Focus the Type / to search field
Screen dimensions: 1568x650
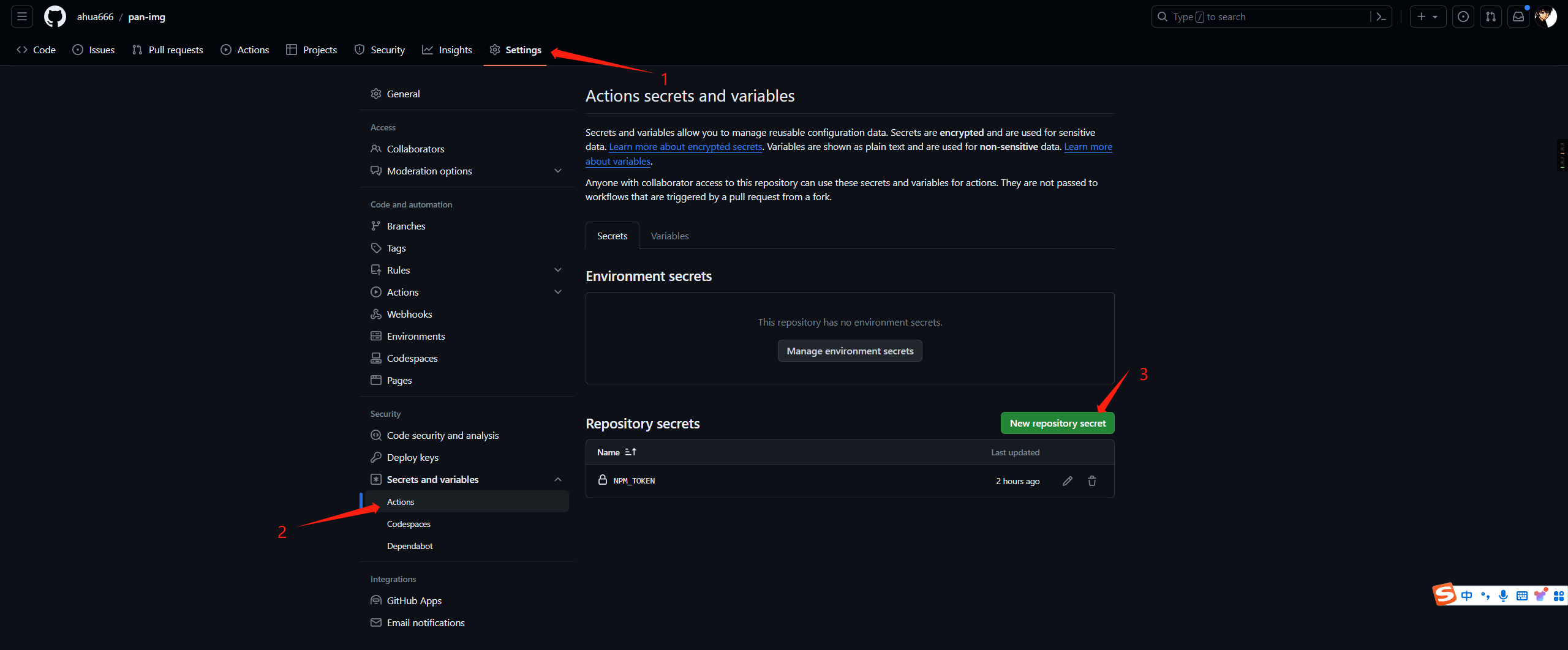(x=1262, y=17)
